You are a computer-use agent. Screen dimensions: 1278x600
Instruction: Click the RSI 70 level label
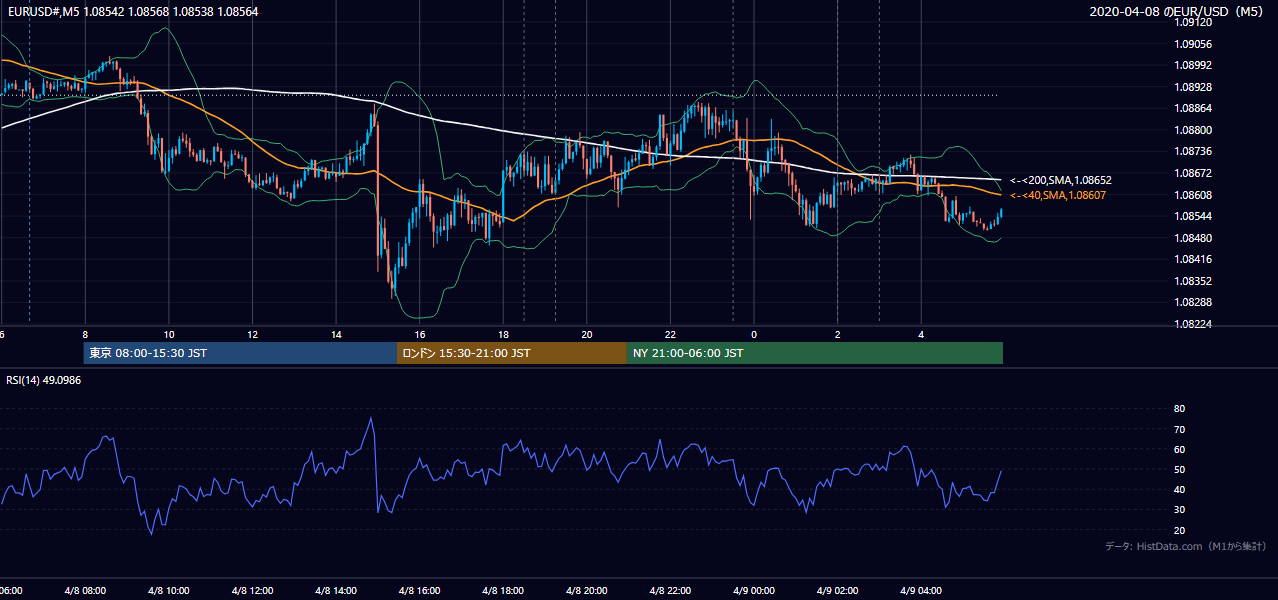pos(1179,429)
